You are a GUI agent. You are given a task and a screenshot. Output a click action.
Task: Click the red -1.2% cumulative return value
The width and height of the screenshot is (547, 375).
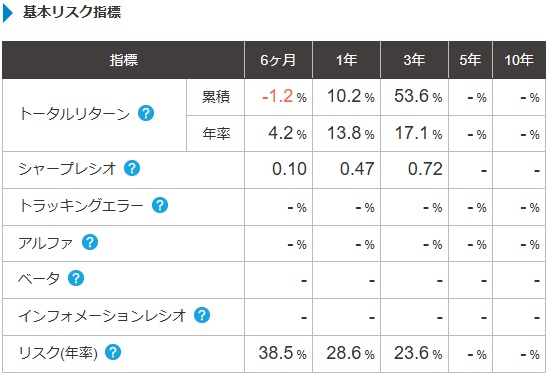[284, 96]
